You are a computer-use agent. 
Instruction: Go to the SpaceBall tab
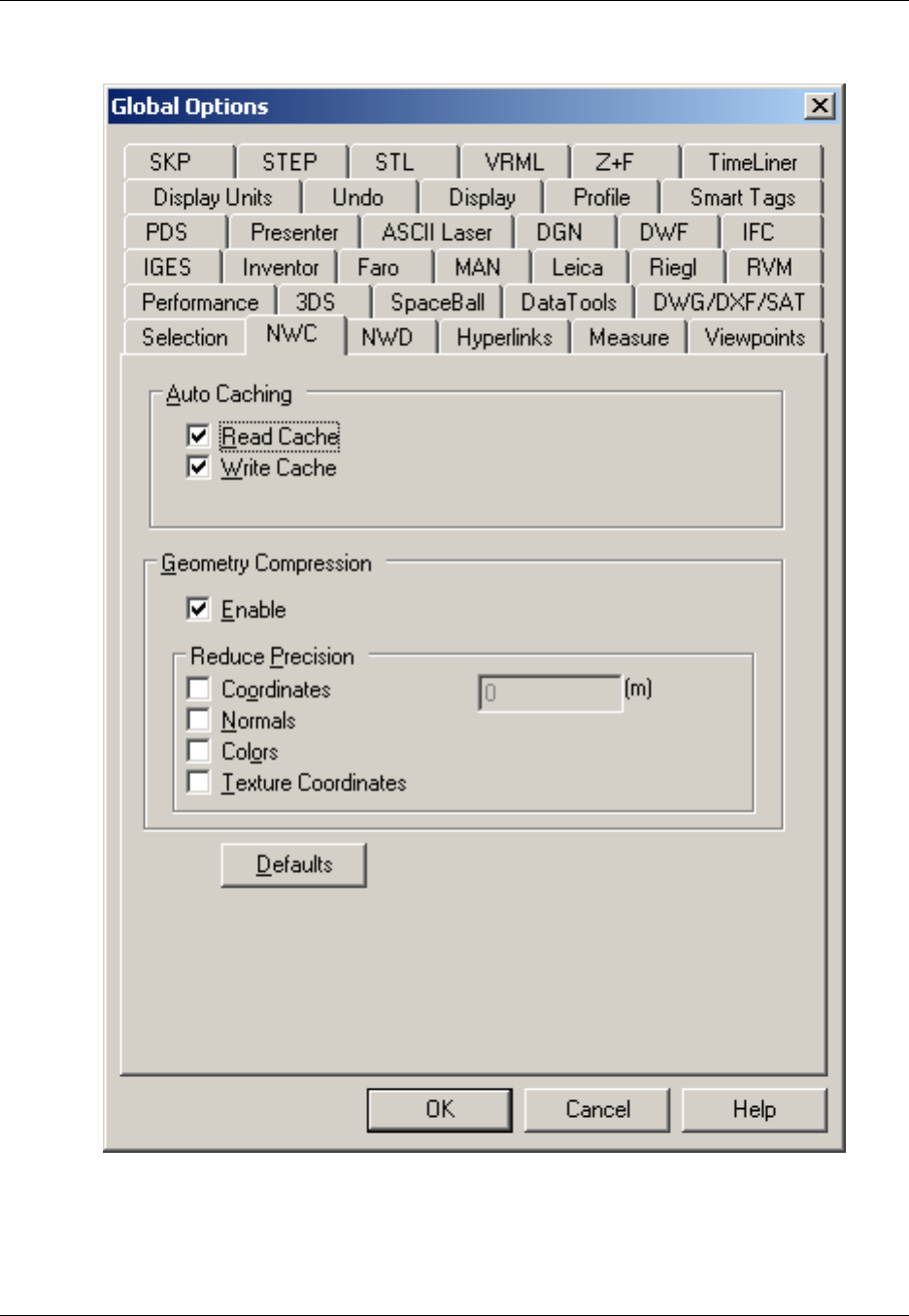tap(437, 302)
